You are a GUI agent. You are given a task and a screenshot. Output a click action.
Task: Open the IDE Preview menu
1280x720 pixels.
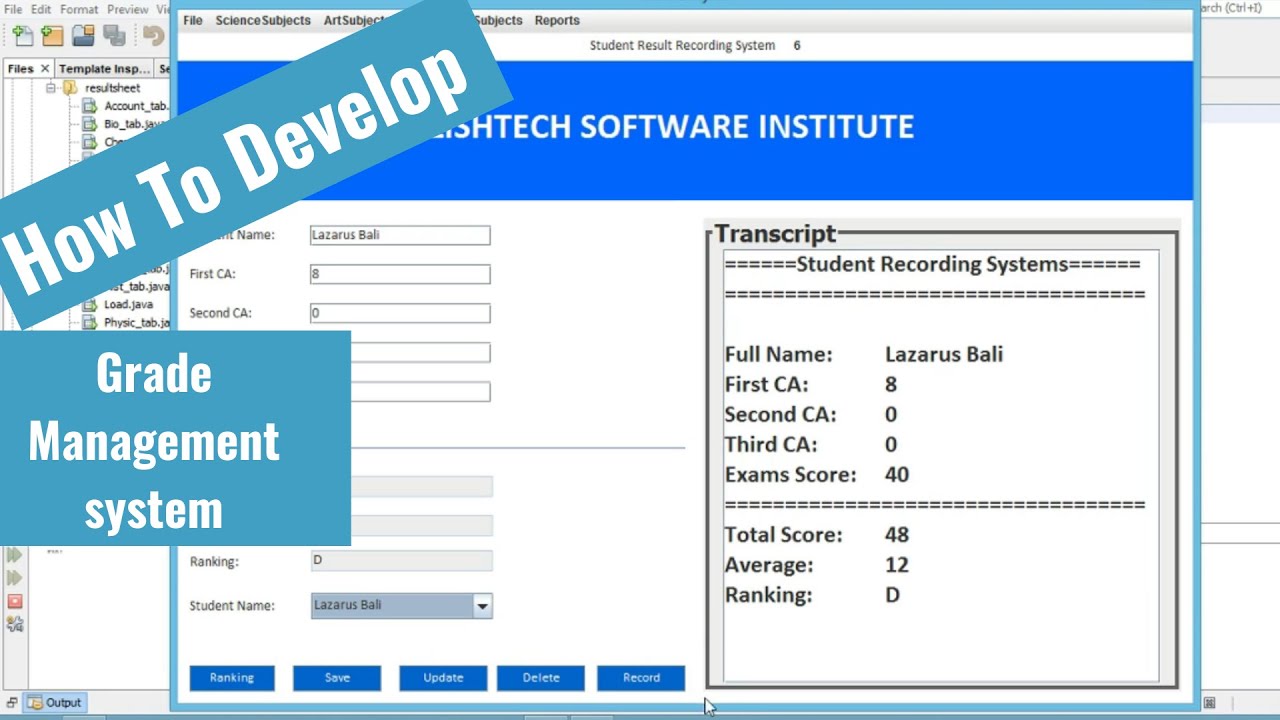(126, 9)
